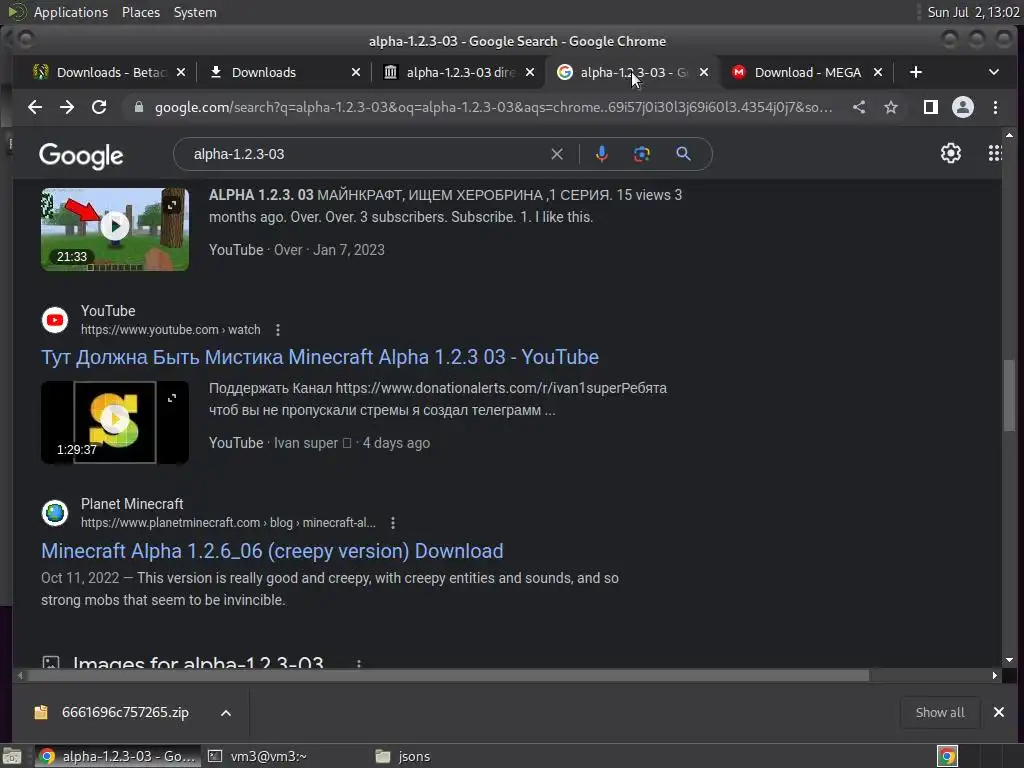
Task: Open the Chrome profile avatar
Action: (963, 107)
